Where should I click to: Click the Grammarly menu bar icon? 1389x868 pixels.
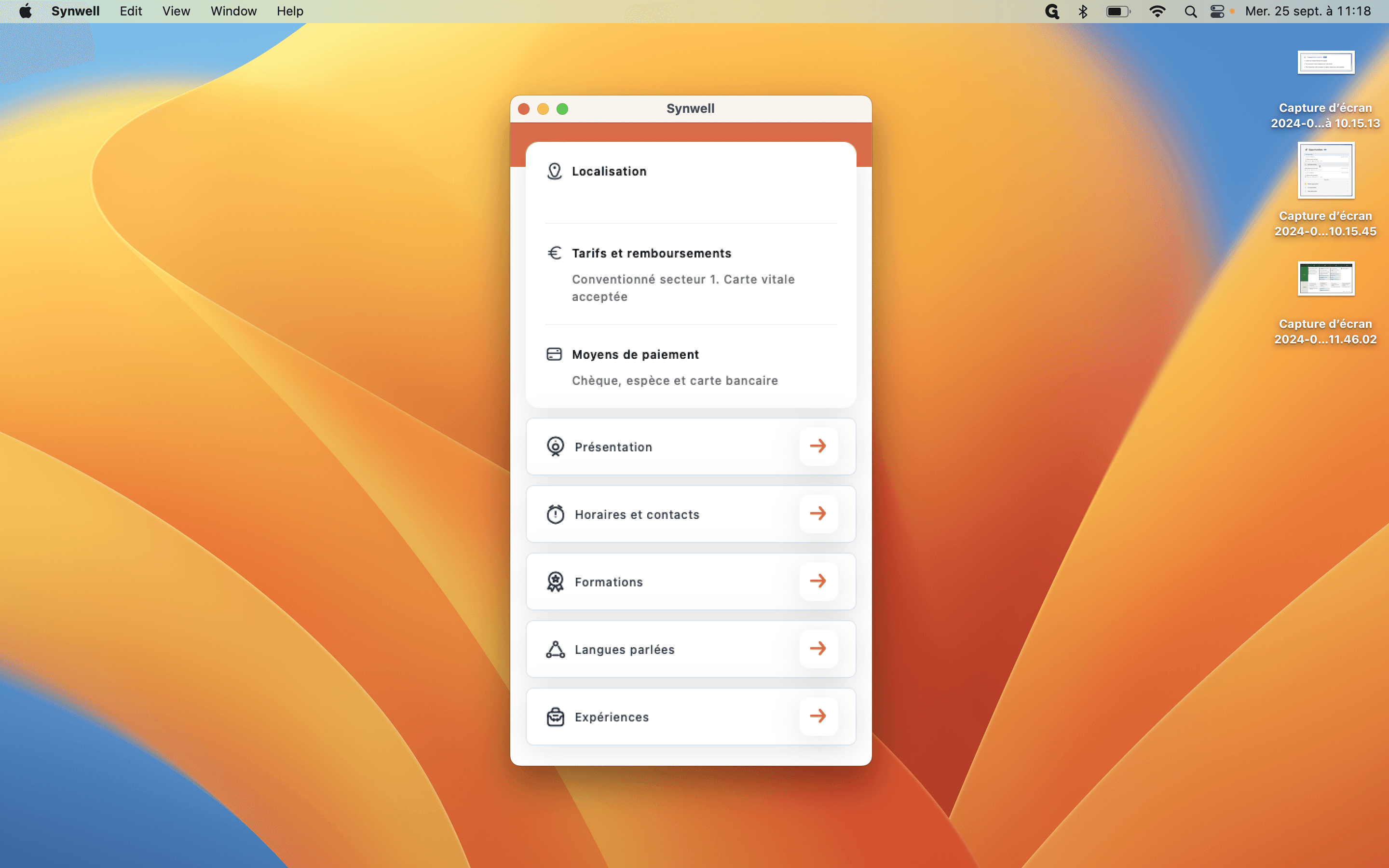coord(1051,11)
